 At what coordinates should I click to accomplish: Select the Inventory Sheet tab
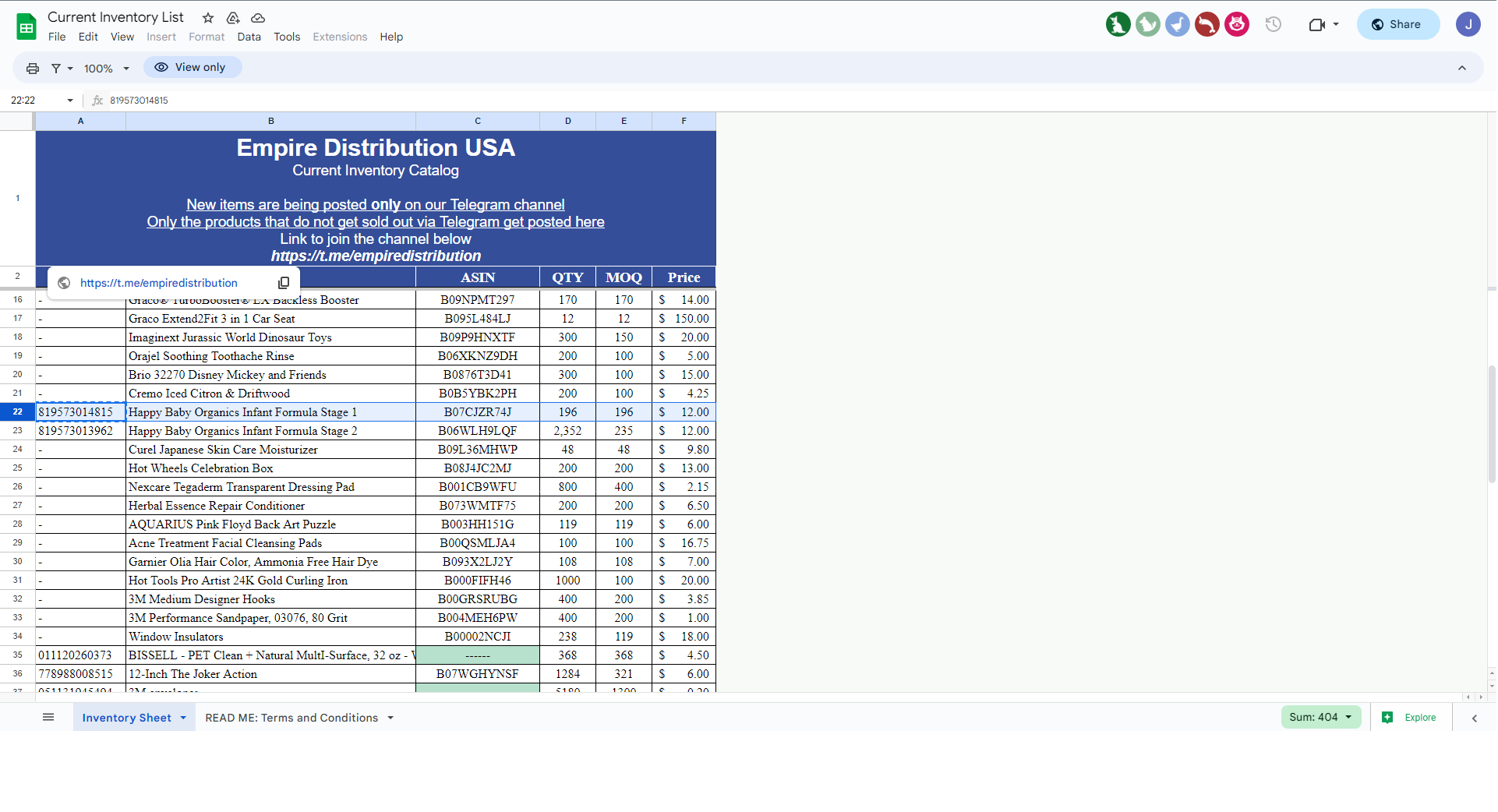134,718
